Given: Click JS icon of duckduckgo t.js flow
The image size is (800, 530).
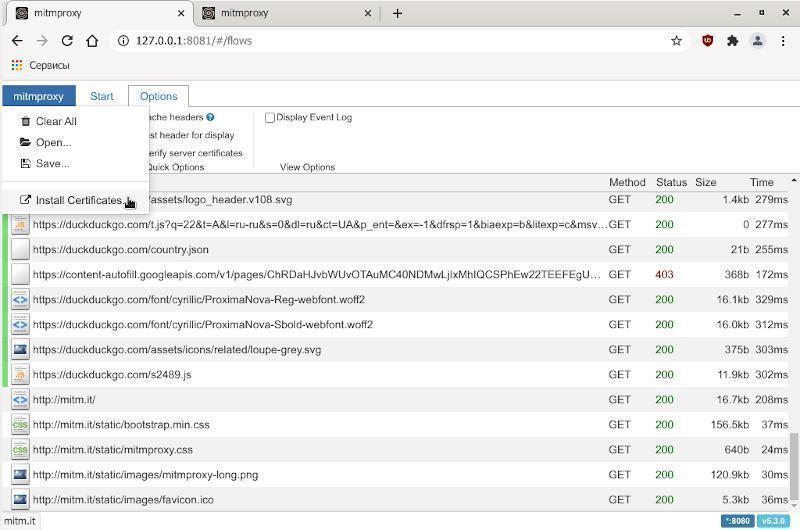Looking at the screenshot, I should pyautogui.click(x=20, y=224).
